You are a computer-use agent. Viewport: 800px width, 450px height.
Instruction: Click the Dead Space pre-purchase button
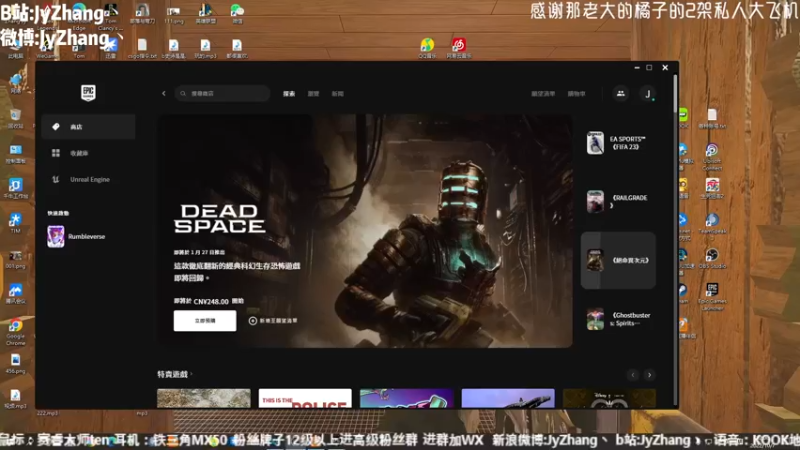205,321
